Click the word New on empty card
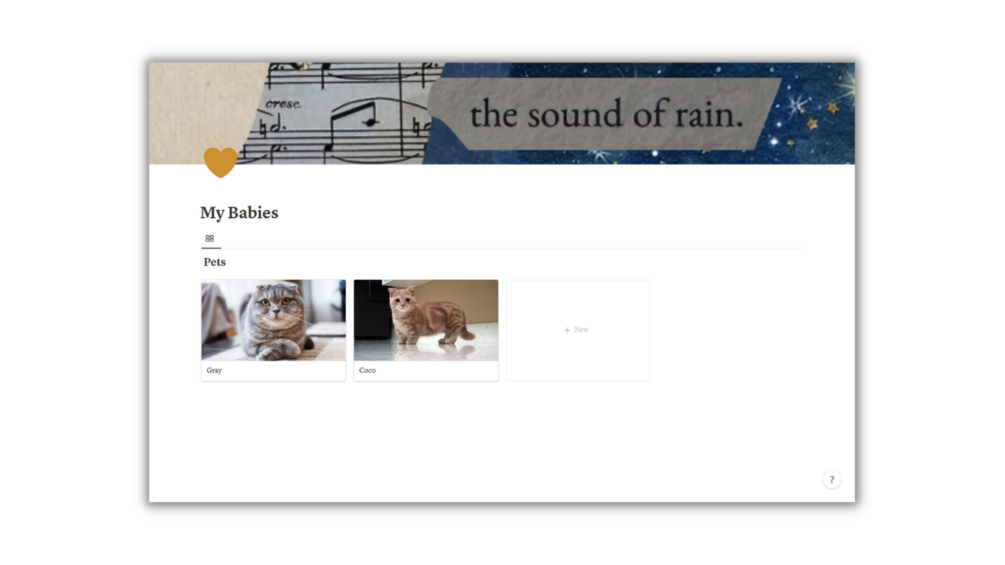Viewport: 1005px width, 565px height. [581, 329]
